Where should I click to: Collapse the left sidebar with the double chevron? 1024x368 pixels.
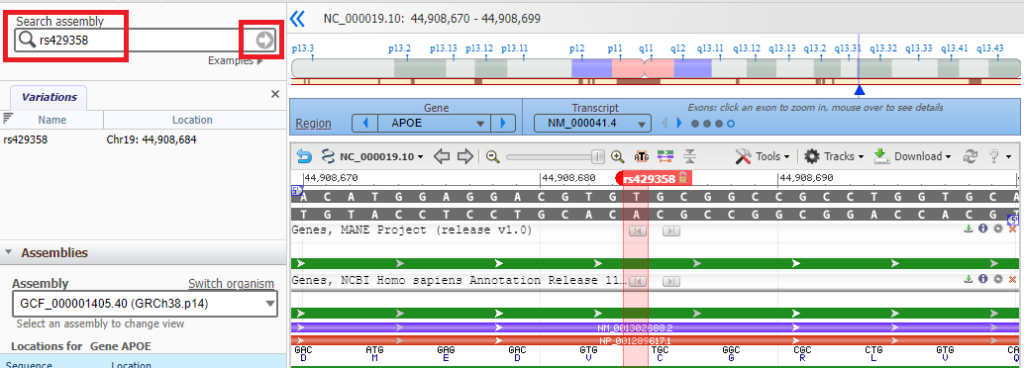point(297,18)
